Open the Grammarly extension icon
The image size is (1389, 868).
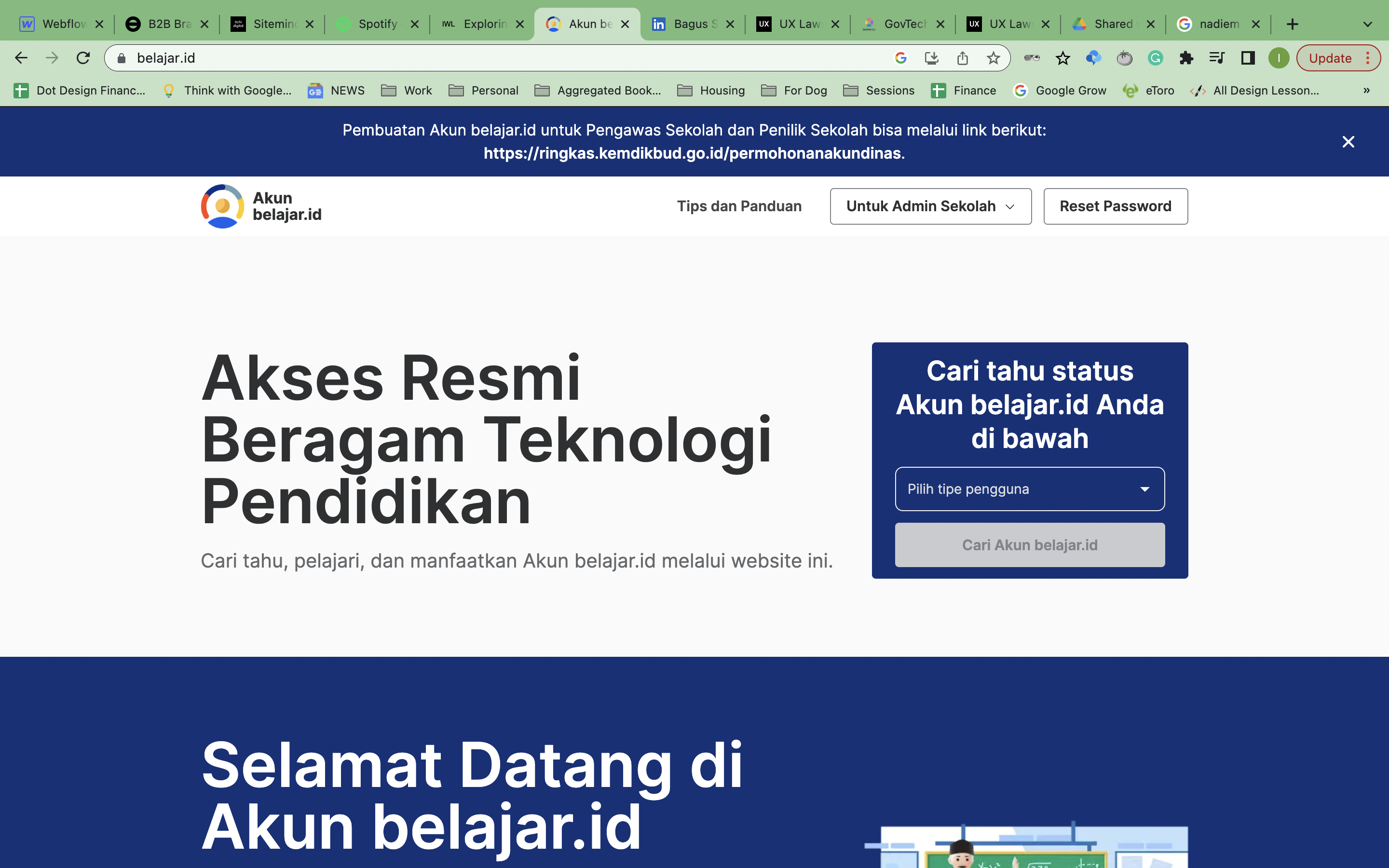click(1156, 58)
